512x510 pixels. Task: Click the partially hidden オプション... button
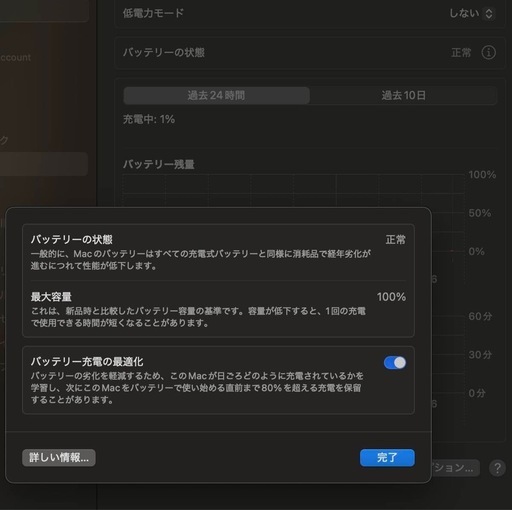[x=456, y=468]
